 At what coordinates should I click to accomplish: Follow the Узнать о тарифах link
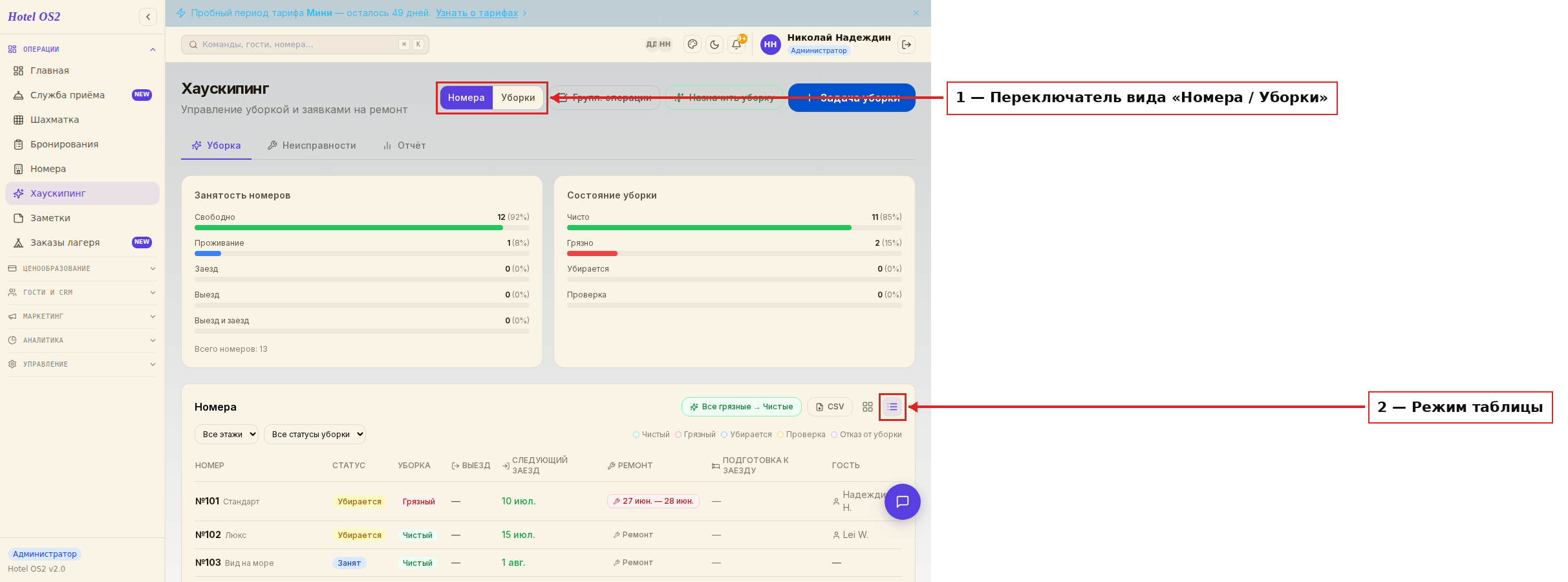point(477,13)
